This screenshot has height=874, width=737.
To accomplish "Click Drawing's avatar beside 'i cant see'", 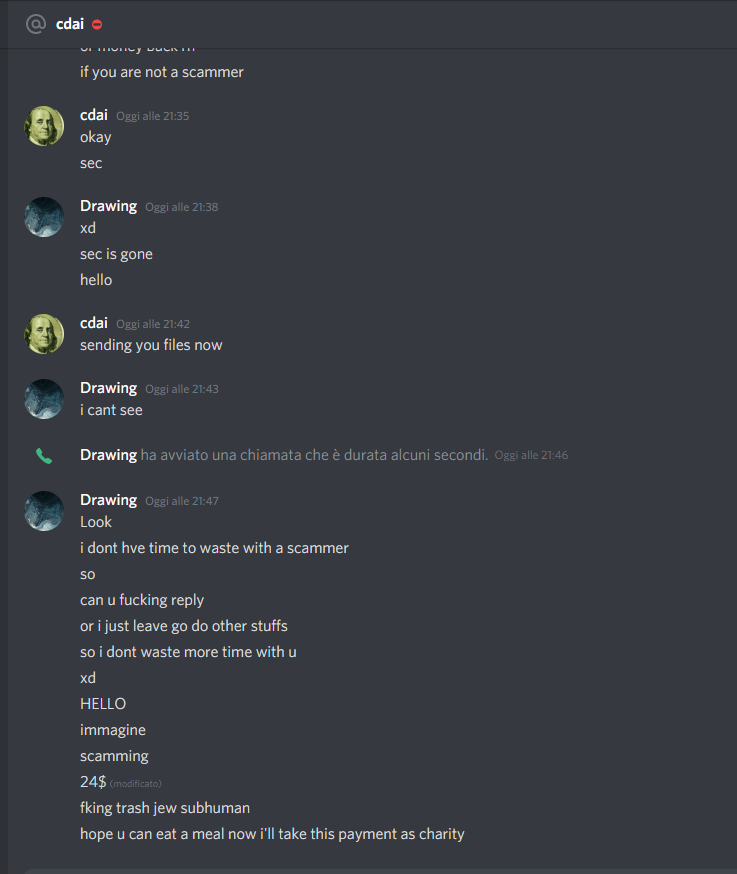I will [44, 399].
